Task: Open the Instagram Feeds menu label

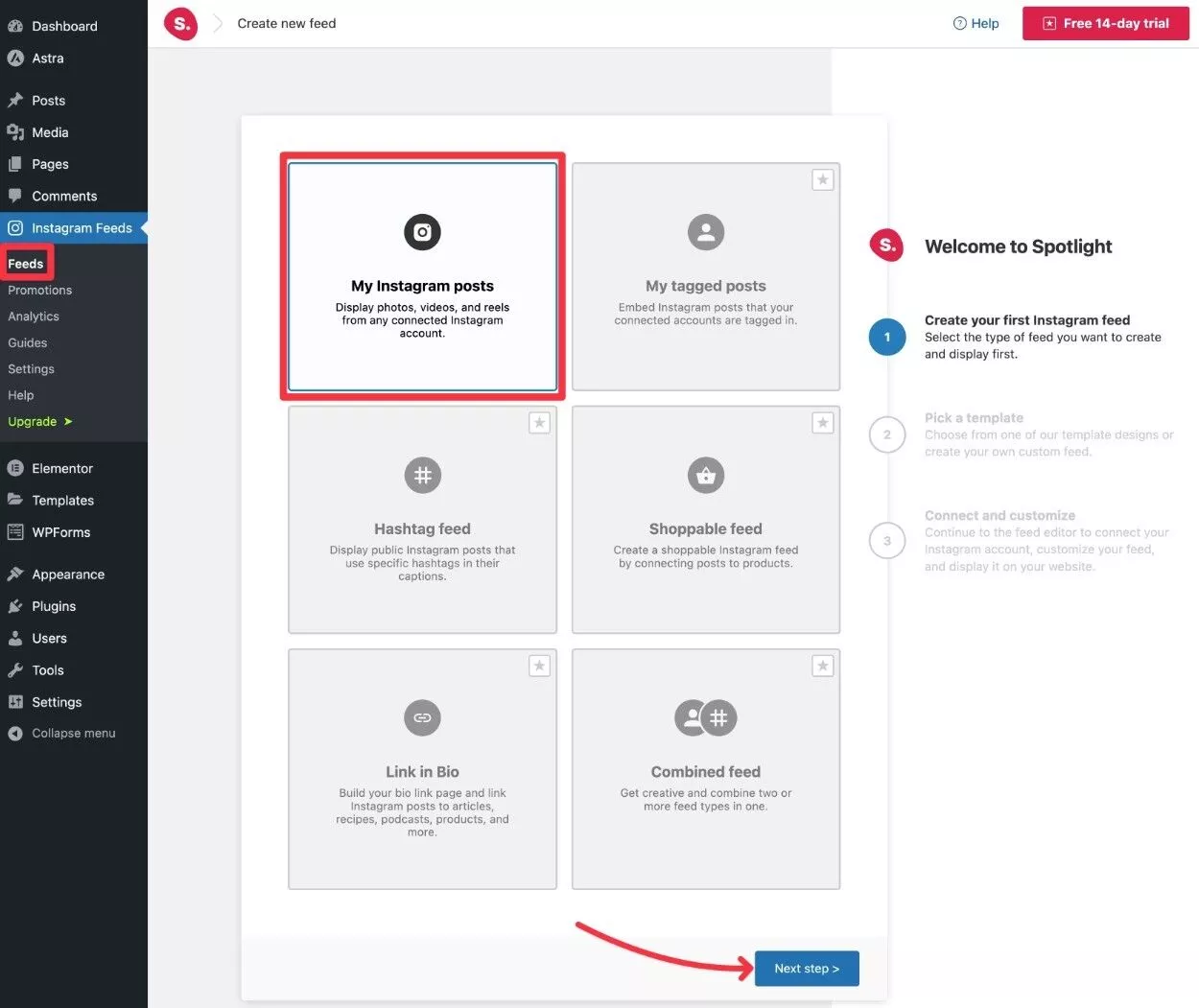Action: coord(82,228)
